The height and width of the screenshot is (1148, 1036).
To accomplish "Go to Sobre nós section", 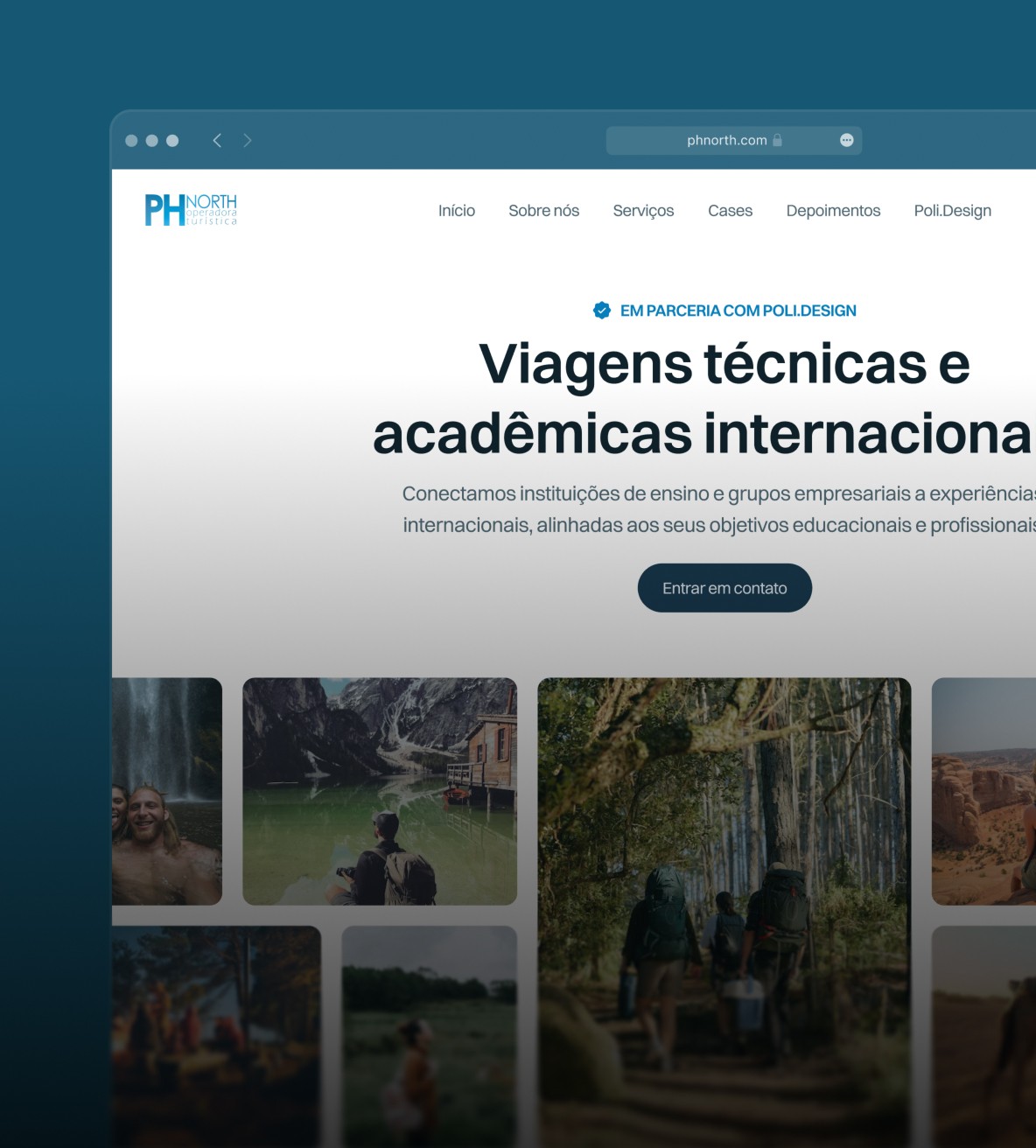I will pyautogui.click(x=544, y=211).
